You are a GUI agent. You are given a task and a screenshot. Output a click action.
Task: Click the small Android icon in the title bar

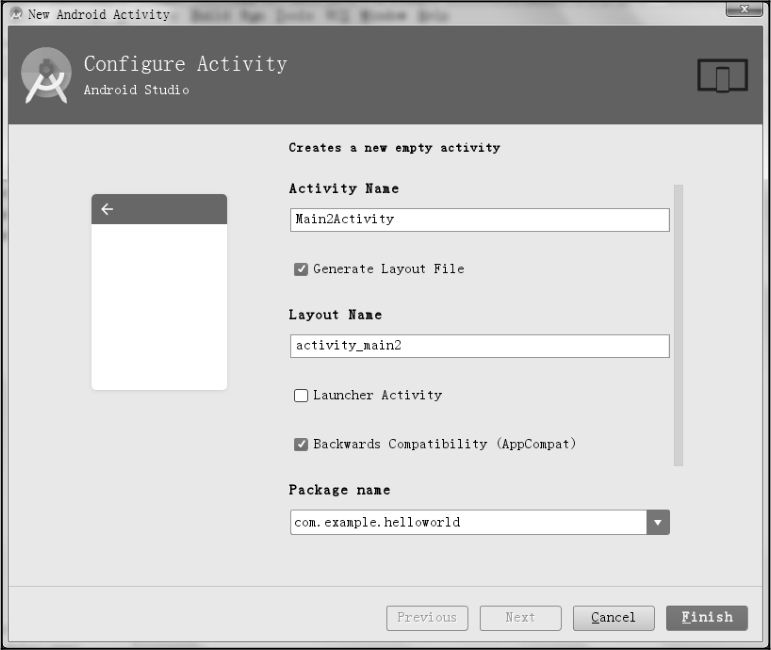point(15,14)
